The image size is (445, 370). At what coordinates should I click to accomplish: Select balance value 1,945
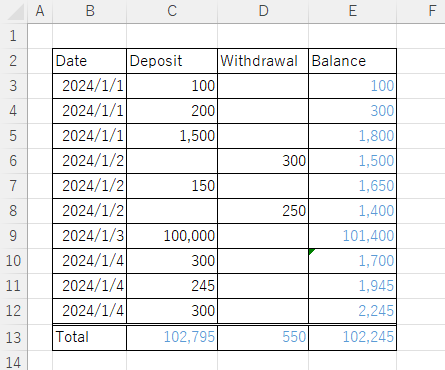click(353, 286)
